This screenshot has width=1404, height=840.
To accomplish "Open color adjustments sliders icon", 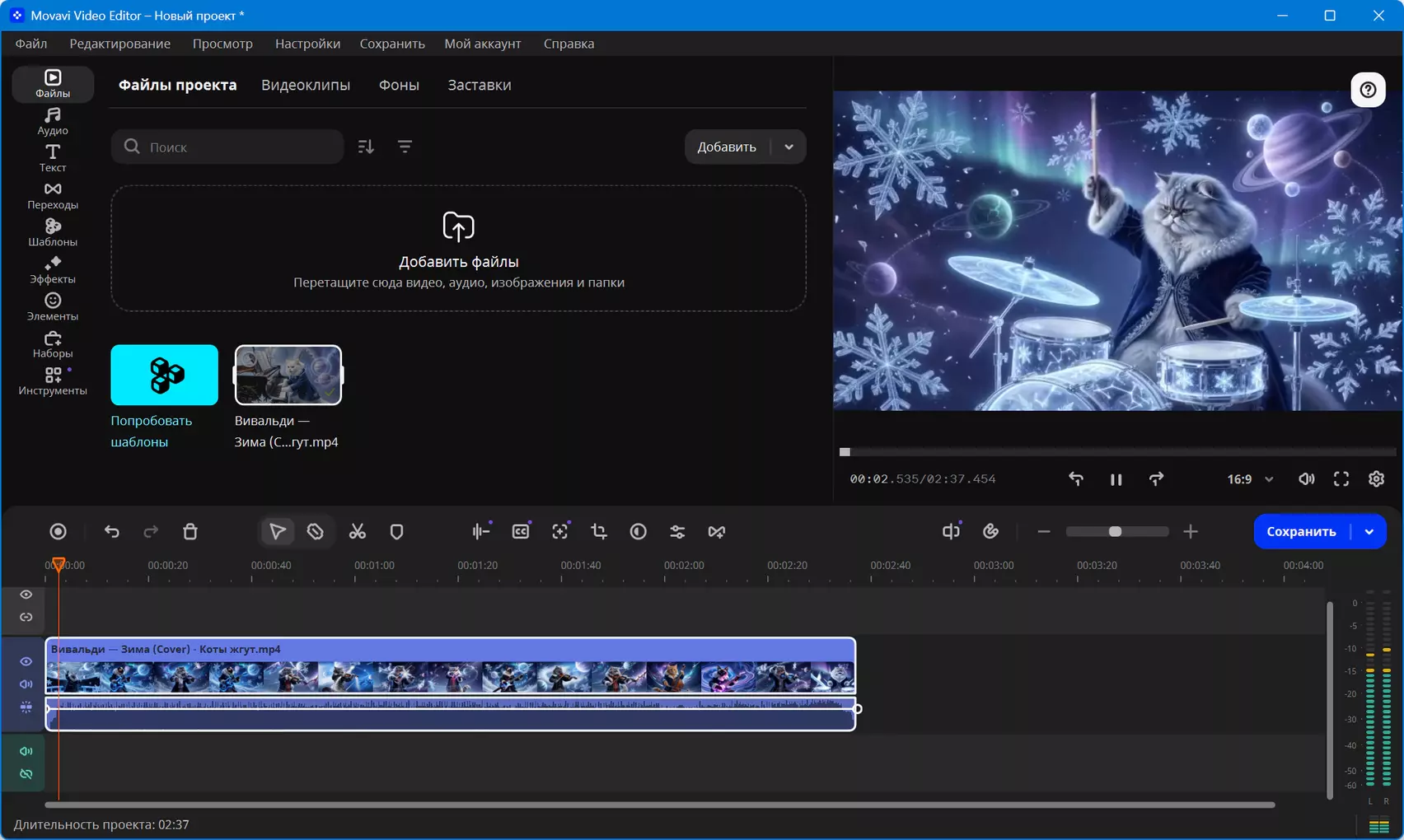I will (x=677, y=532).
